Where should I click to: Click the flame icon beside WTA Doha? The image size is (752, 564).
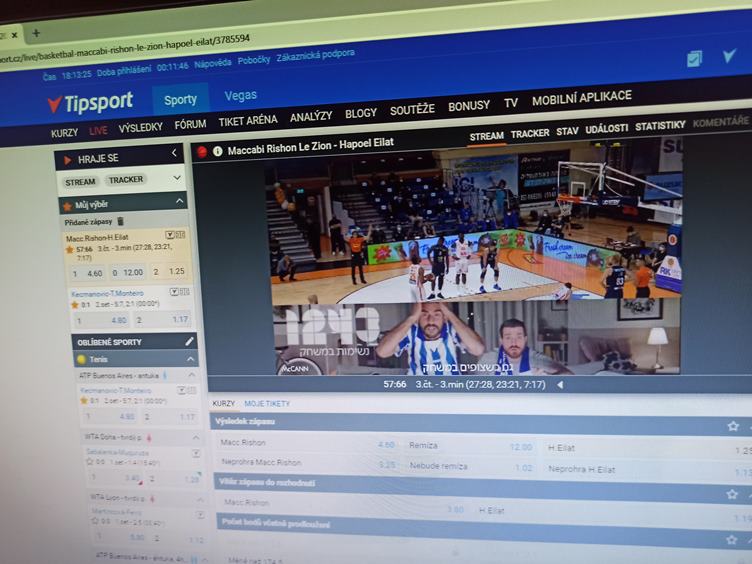(x=149, y=437)
